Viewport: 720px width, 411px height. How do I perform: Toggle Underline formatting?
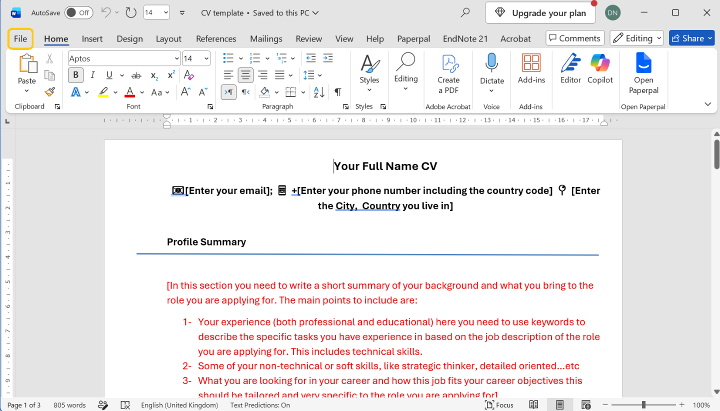pos(109,75)
